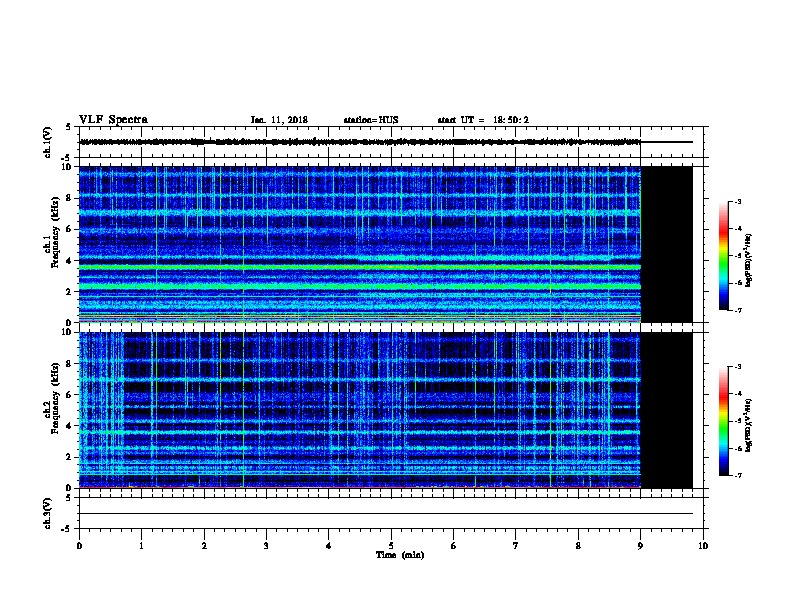The width and height of the screenshot is (792, 612).
Task: Click time axis tick label "1"
Action: coord(142,546)
